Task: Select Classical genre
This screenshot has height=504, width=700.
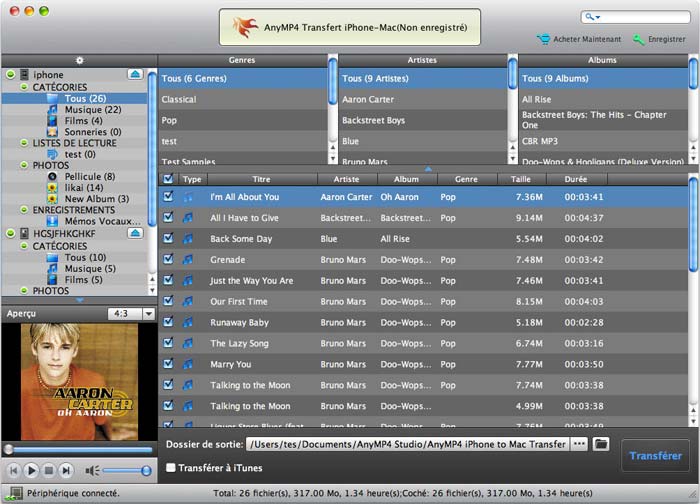Action: click(243, 99)
